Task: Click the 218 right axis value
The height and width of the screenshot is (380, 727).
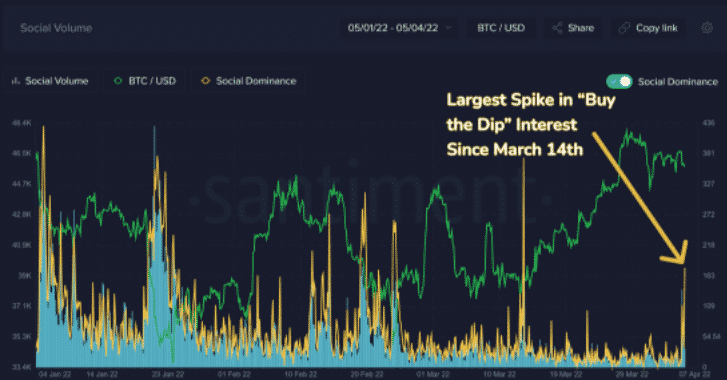Action: click(x=708, y=245)
